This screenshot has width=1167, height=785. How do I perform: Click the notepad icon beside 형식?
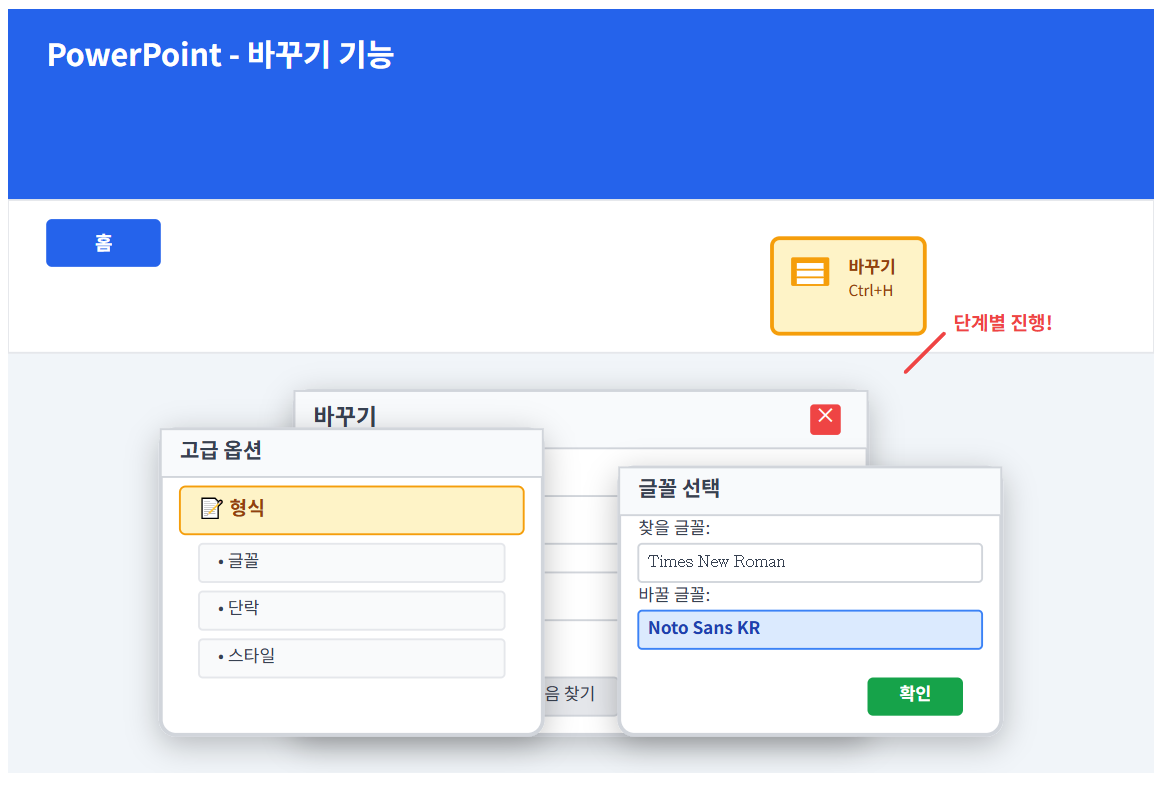tap(211, 508)
